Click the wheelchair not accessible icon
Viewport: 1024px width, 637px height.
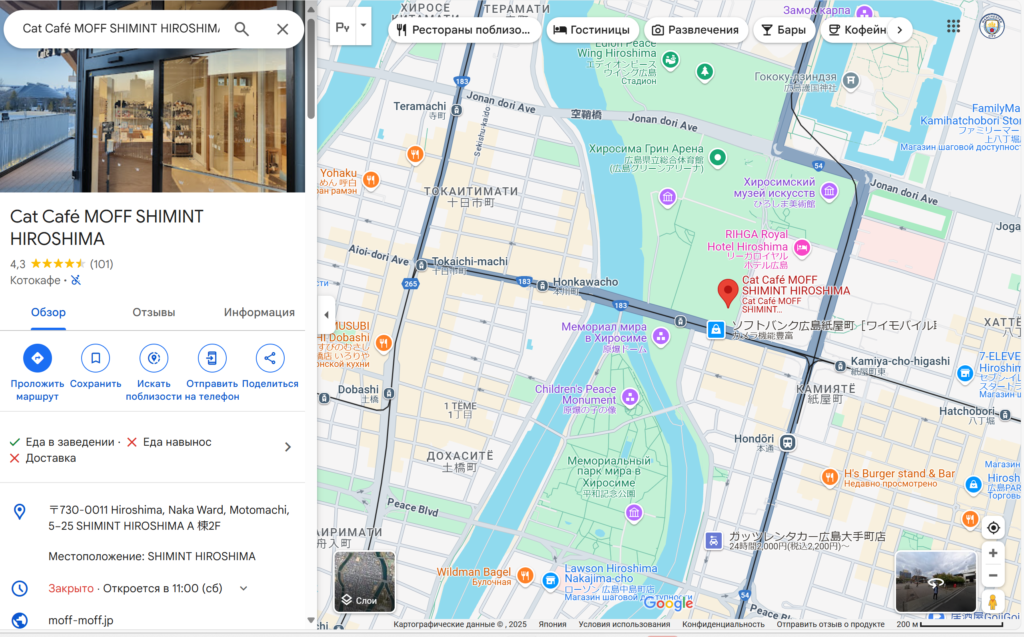76,280
